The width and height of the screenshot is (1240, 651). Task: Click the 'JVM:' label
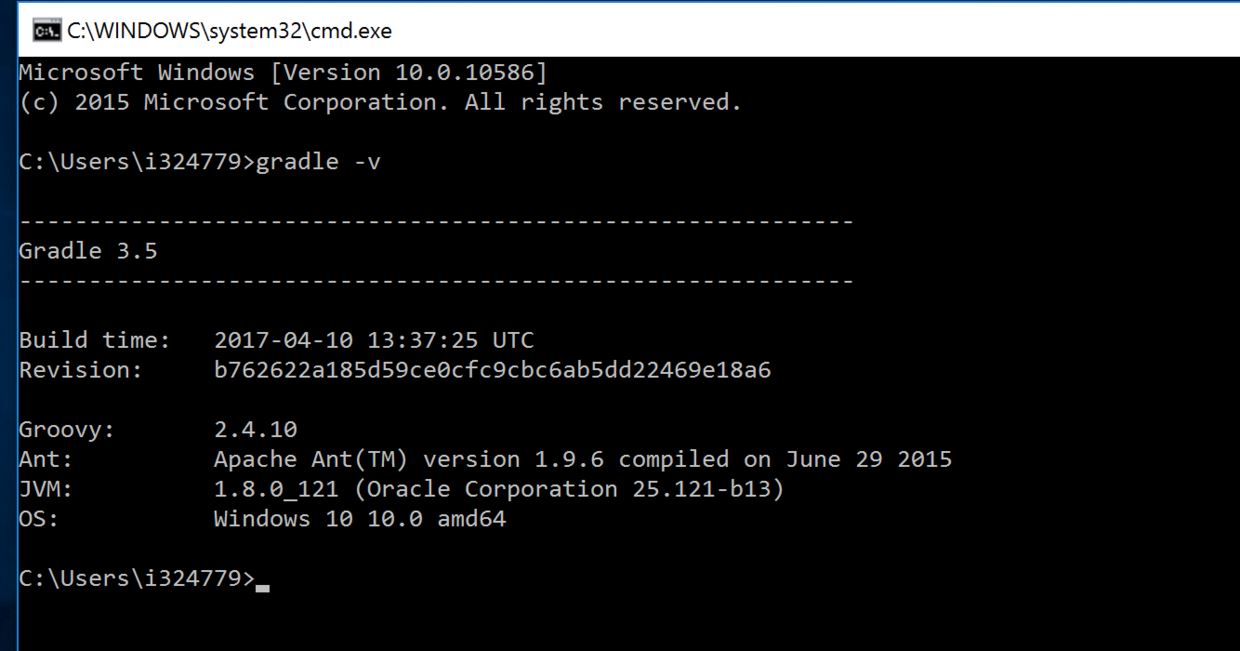click(46, 489)
